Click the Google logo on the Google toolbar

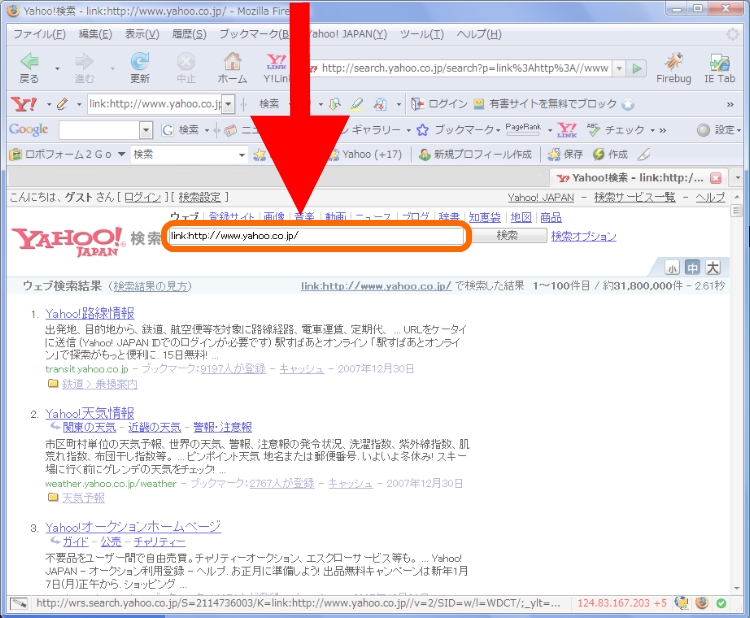(29, 129)
